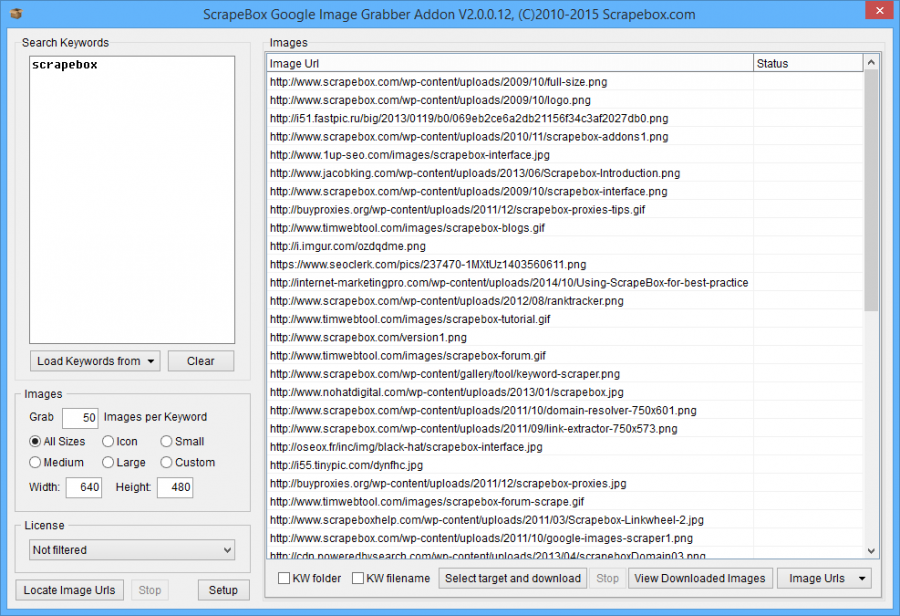900x616 pixels.
Task: Click the Locate Image Urls button
Action: 69,590
